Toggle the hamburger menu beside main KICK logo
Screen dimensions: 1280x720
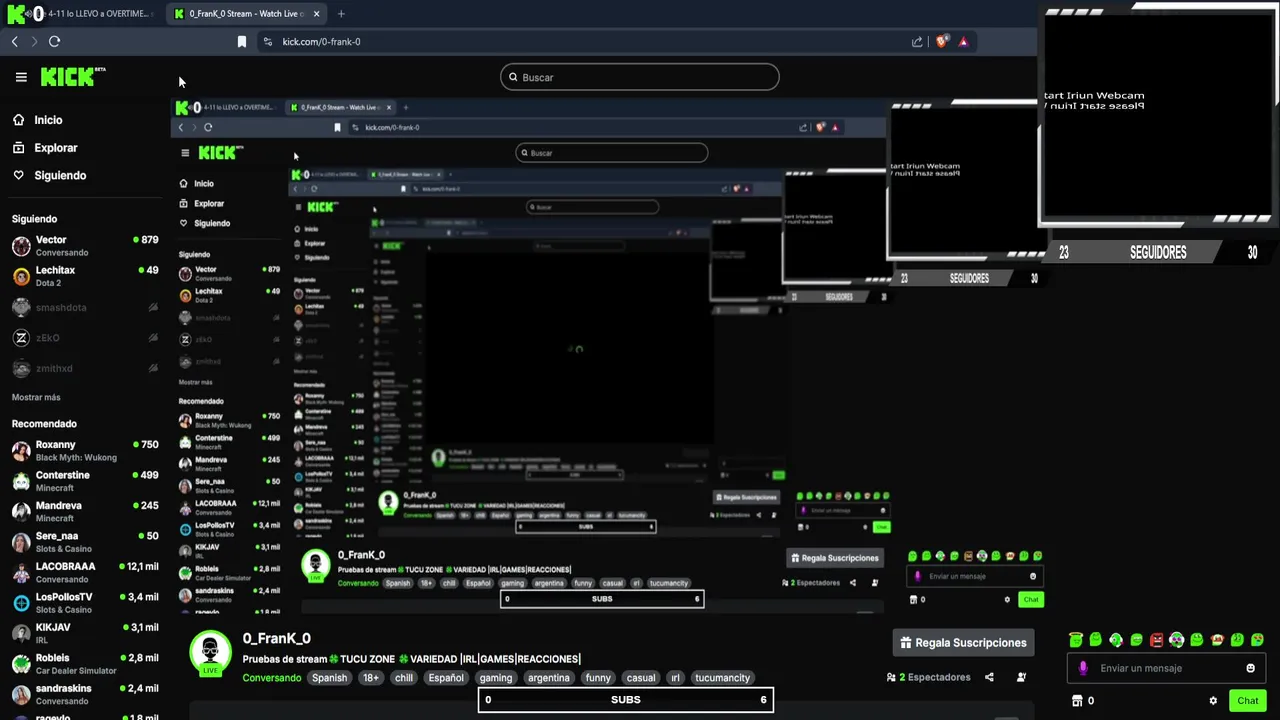point(21,77)
